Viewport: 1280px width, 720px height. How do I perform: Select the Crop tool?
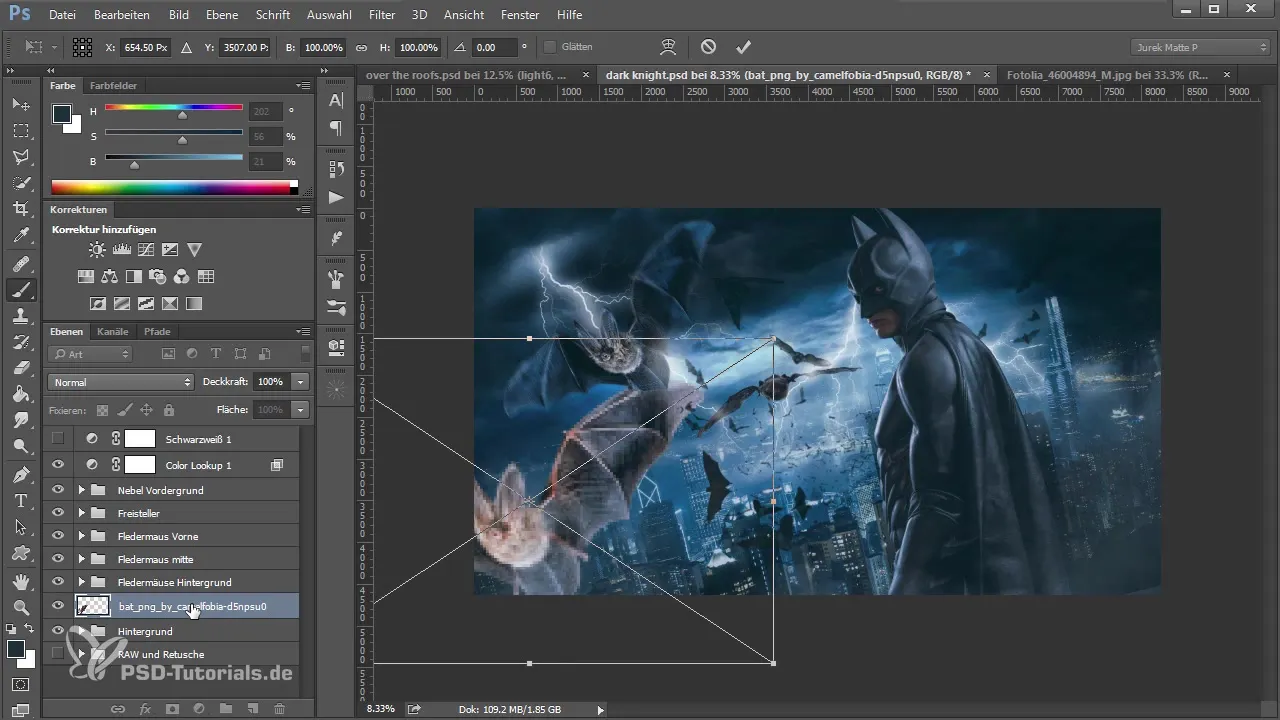coord(21,209)
